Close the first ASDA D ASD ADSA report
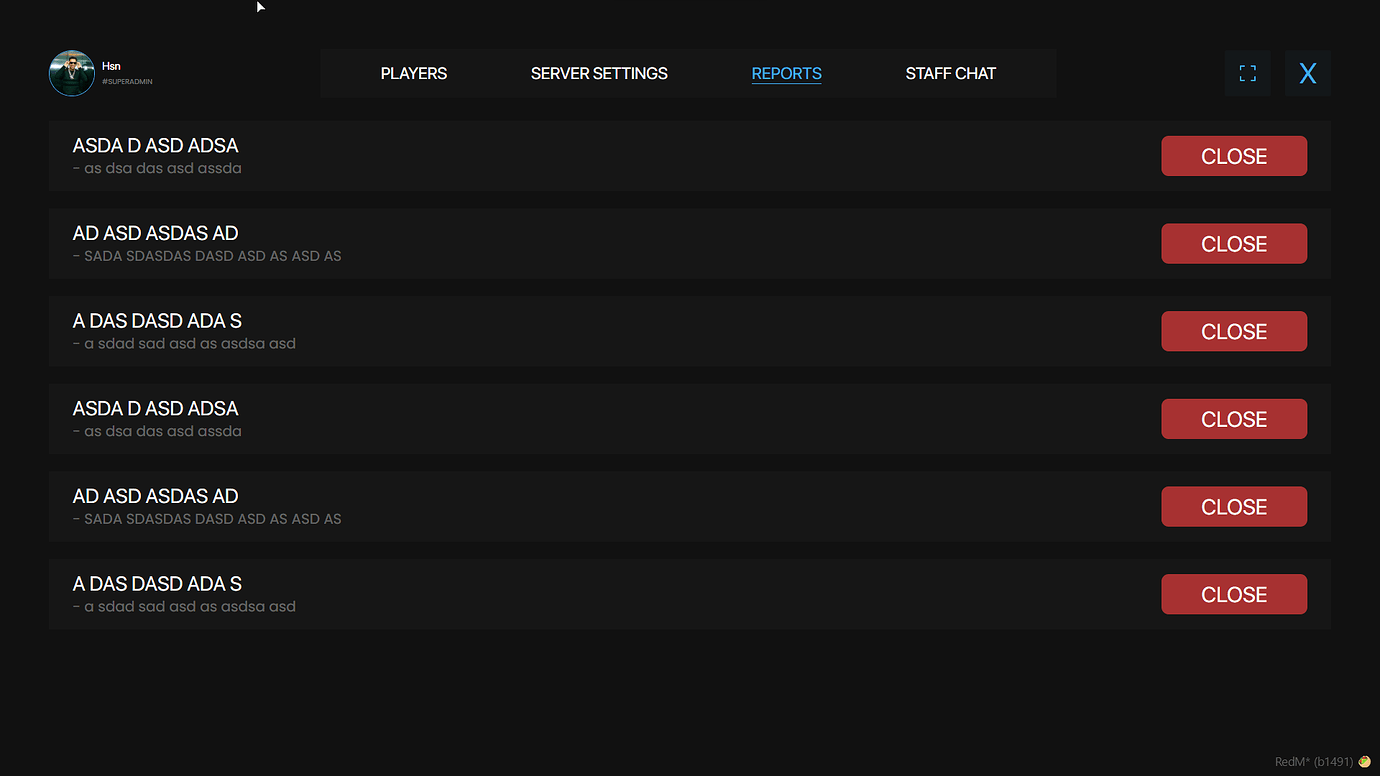This screenshot has width=1380, height=776. (1234, 155)
